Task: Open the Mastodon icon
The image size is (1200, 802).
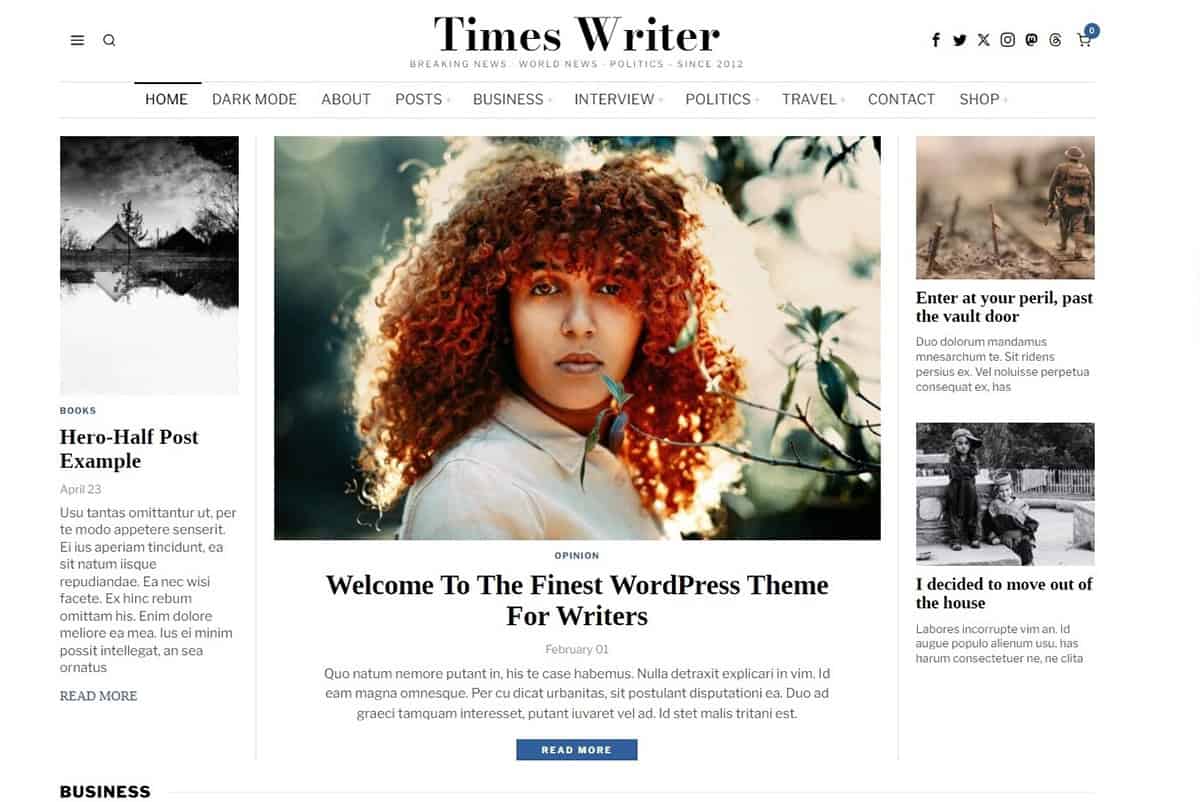Action: 1032,40
